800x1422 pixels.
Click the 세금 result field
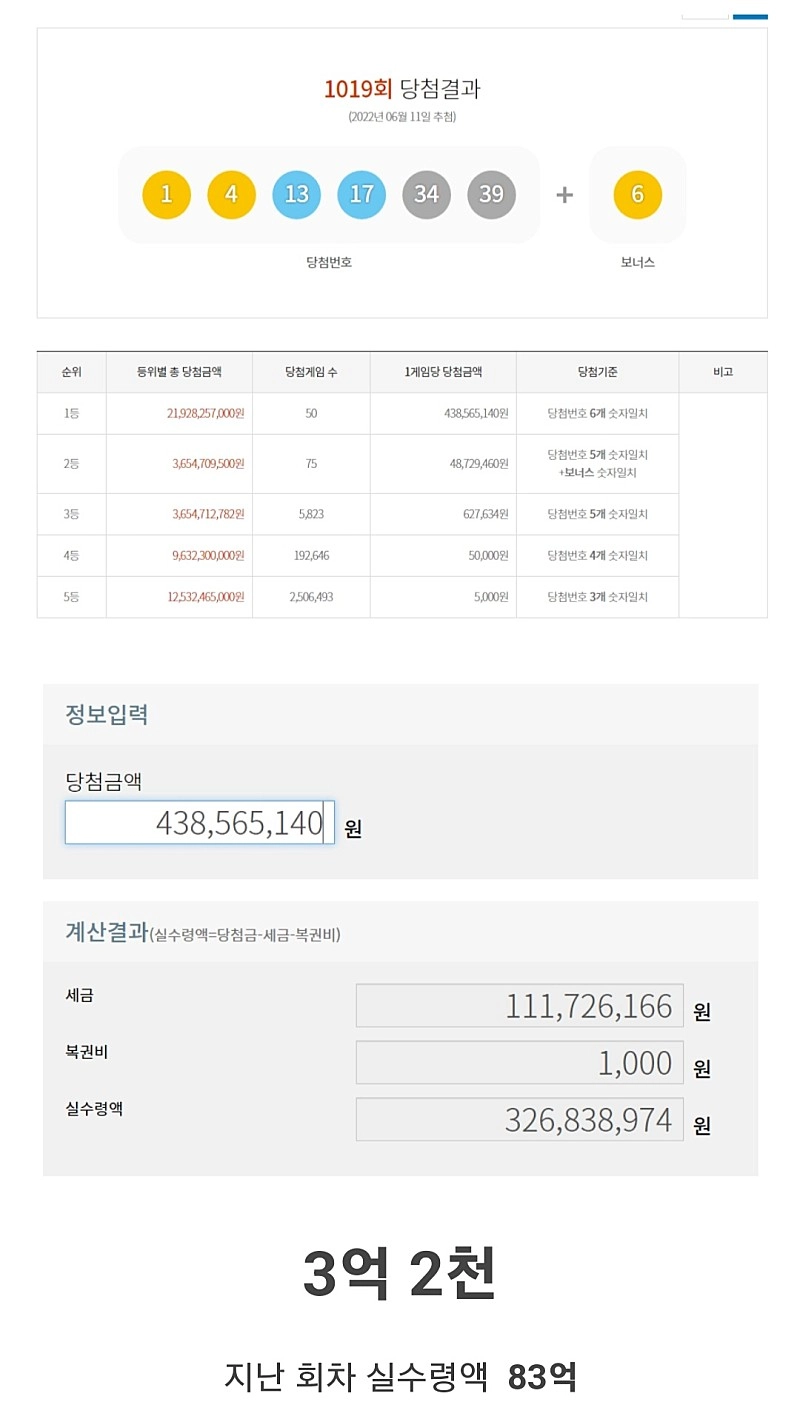519,1005
